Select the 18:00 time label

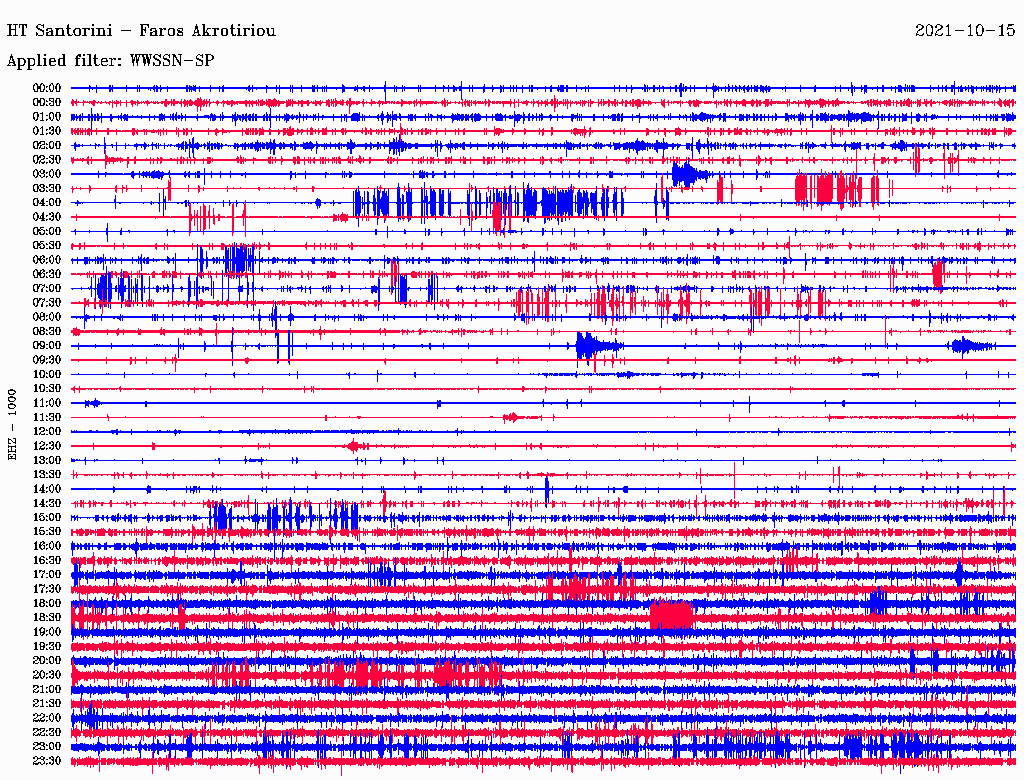click(x=47, y=604)
